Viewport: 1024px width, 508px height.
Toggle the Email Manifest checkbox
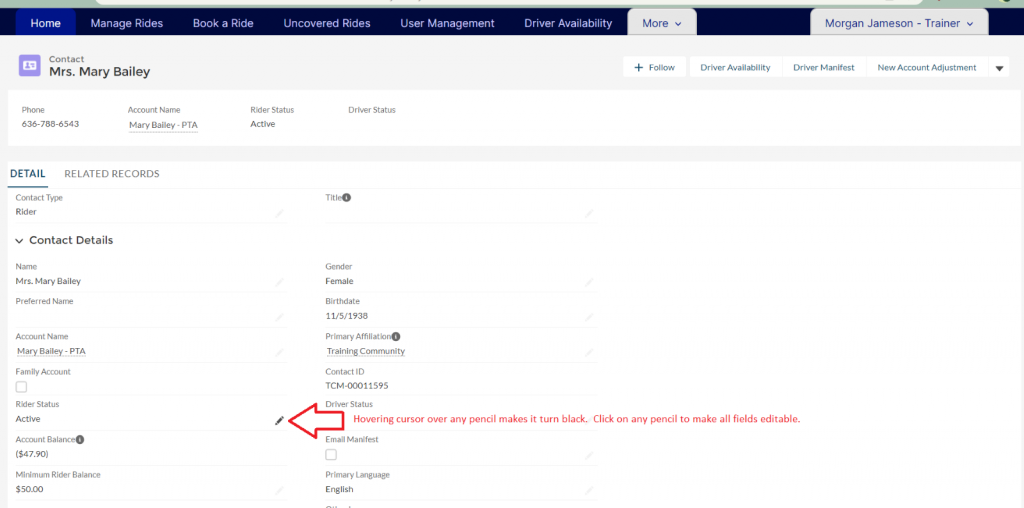tap(331, 455)
